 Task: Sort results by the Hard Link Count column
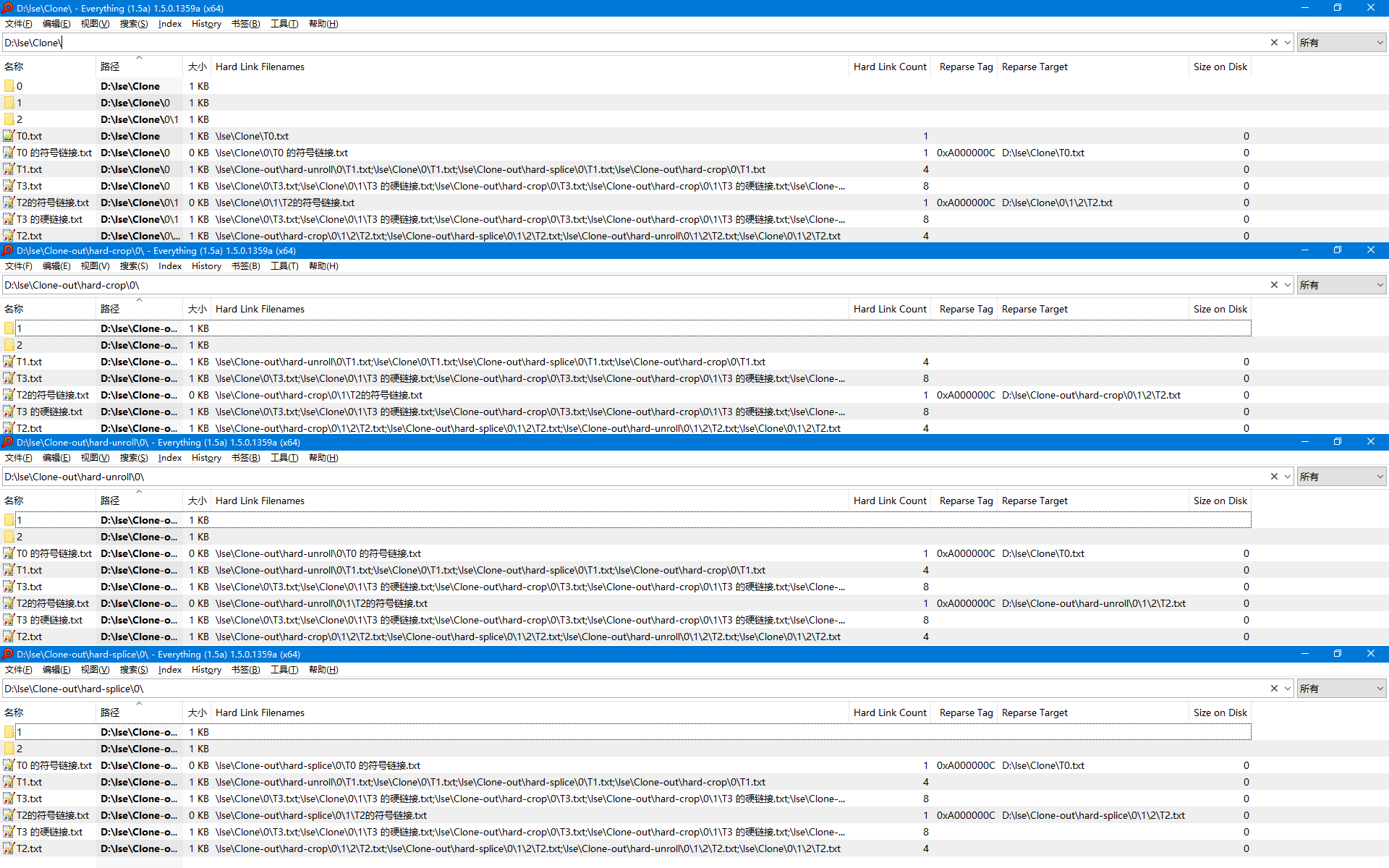pyautogui.click(x=890, y=67)
